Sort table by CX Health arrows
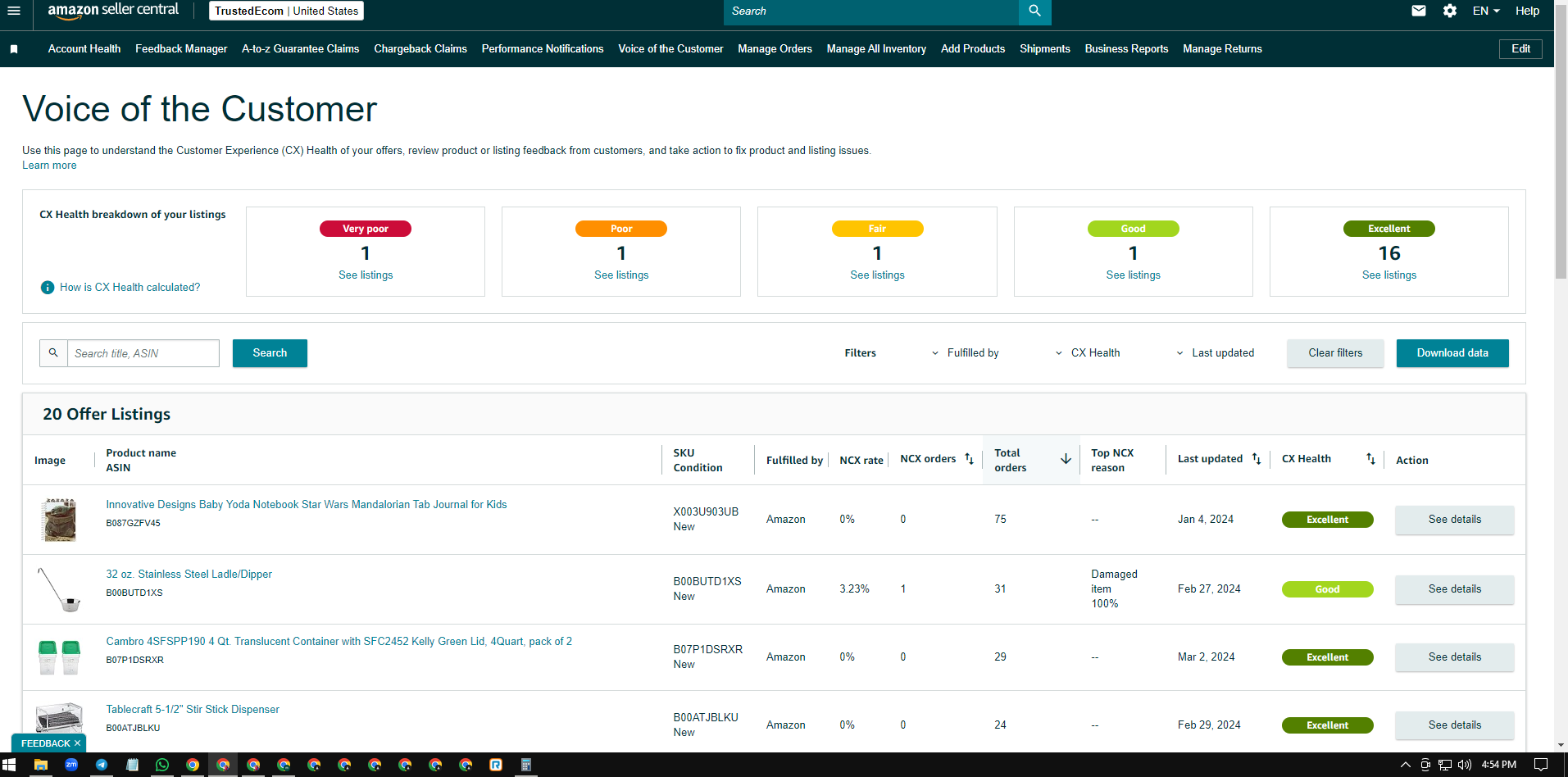1568x777 pixels. click(1370, 459)
